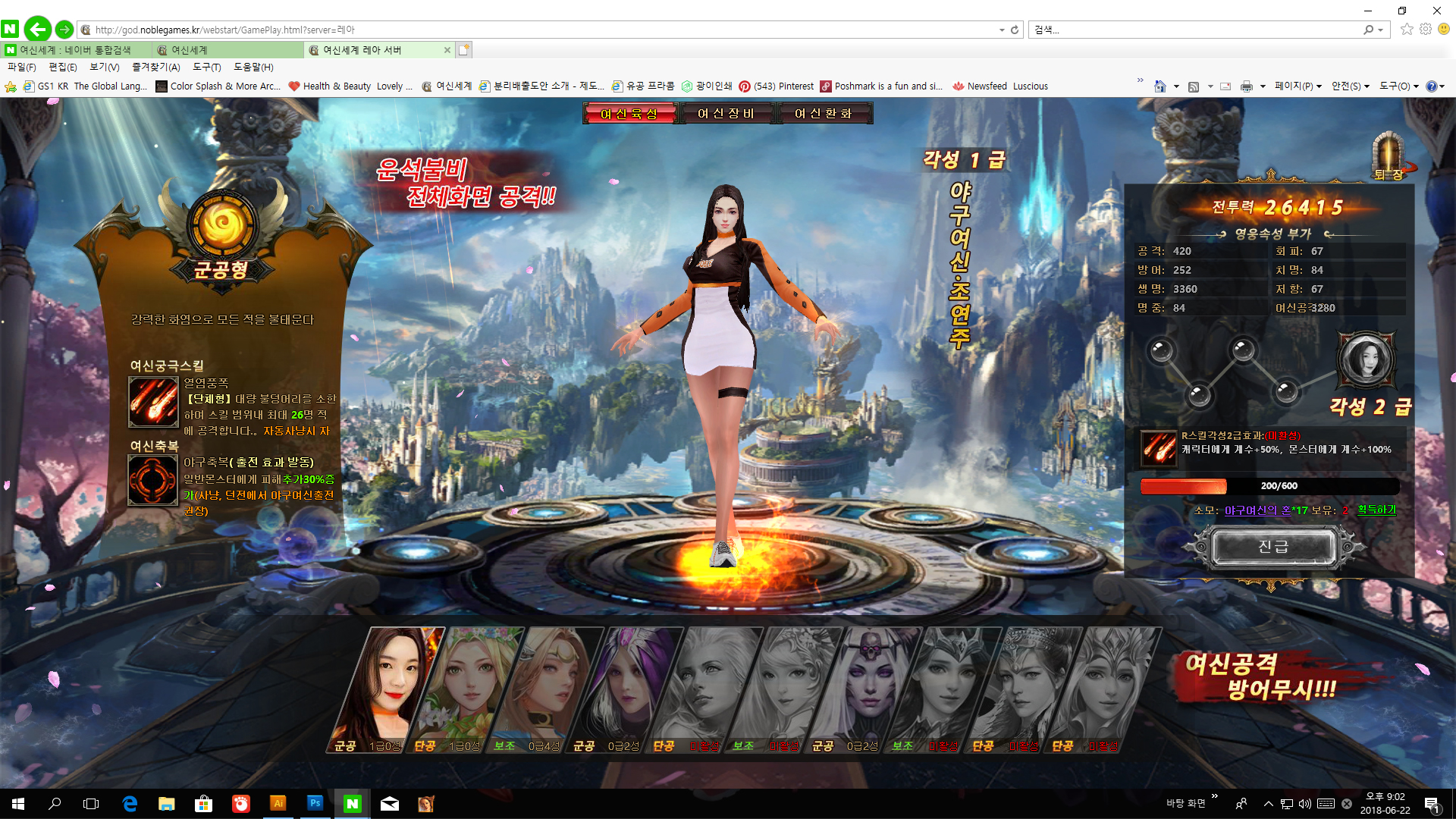Open File Explorer from the taskbar
This screenshot has height=819, width=1456.
pos(166,804)
